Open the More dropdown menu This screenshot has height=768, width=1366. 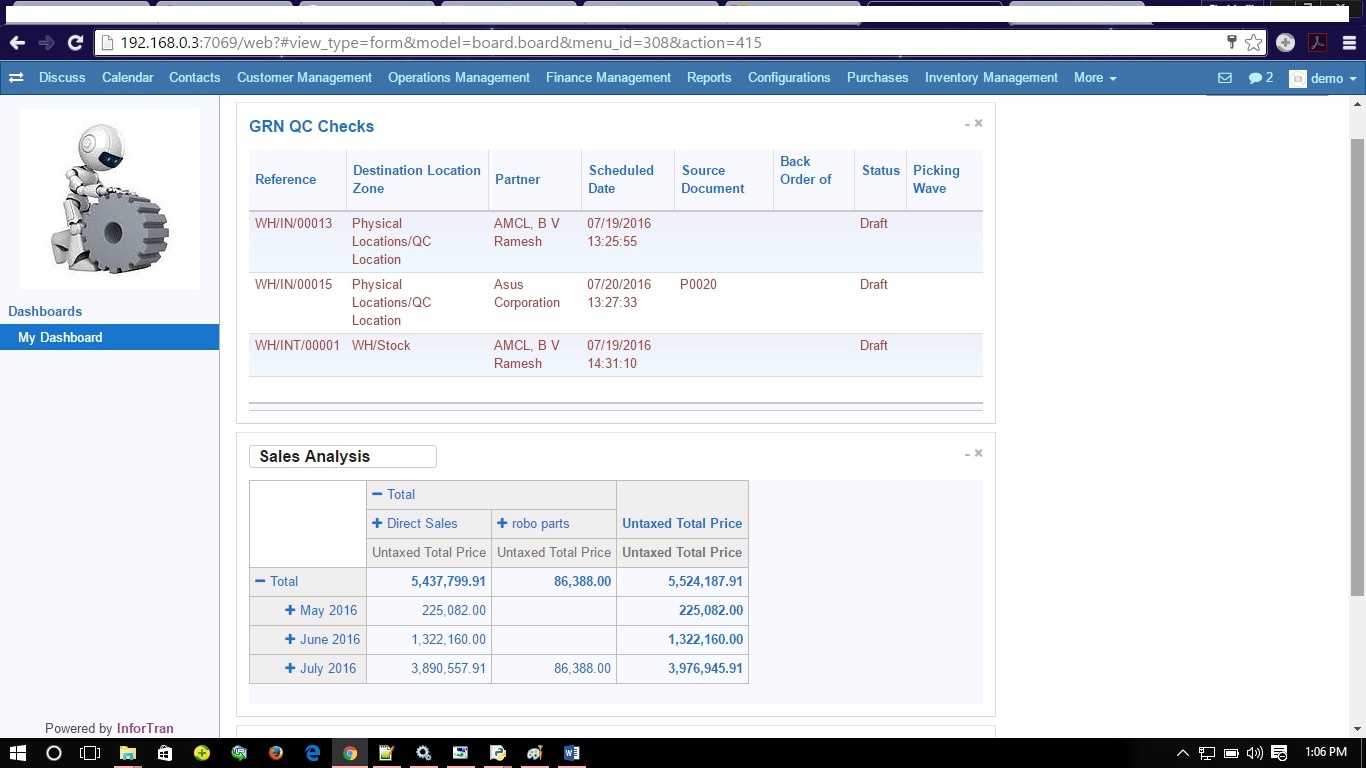[1094, 78]
